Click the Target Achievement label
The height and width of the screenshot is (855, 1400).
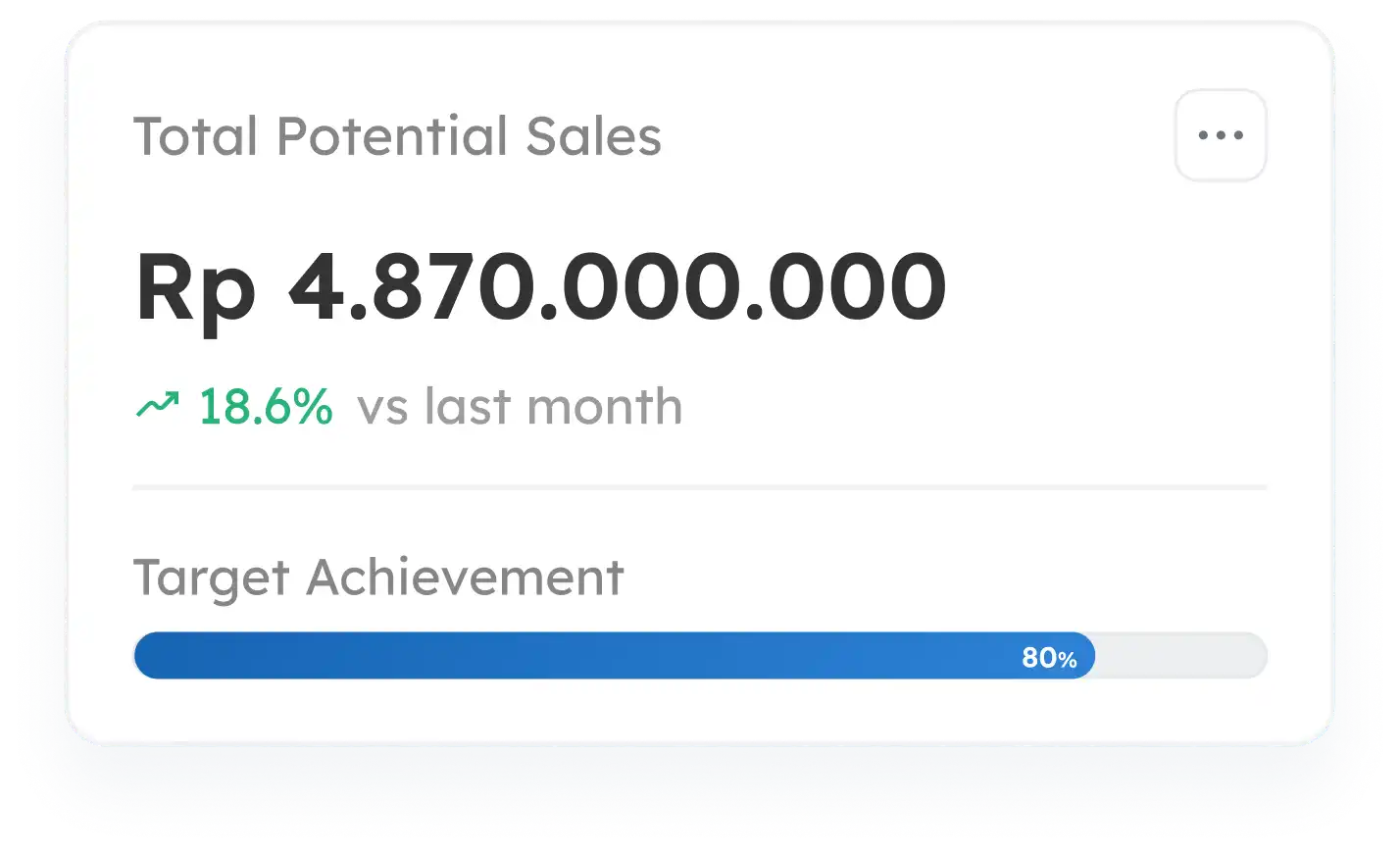[378, 578]
